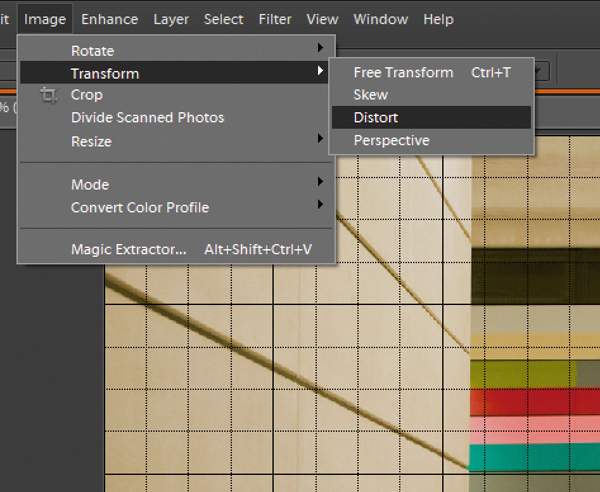Click the red stripe in the image canvas
The height and width of the screenshot is (492, 600).
[535, 402]
